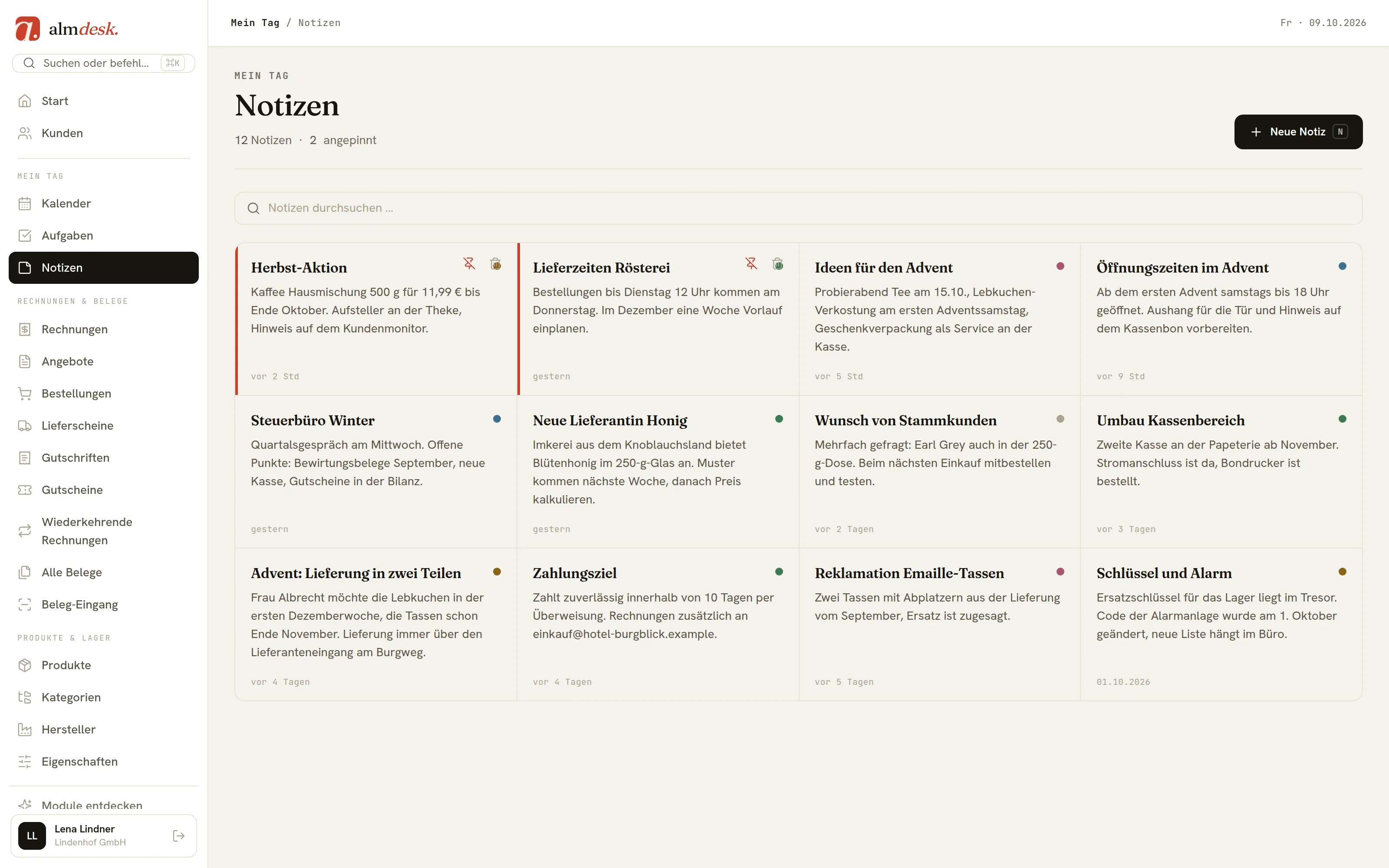Open the Suchen oder befehl command search
Viewport: 1389px width, 868px height.
tap(103, 63)
